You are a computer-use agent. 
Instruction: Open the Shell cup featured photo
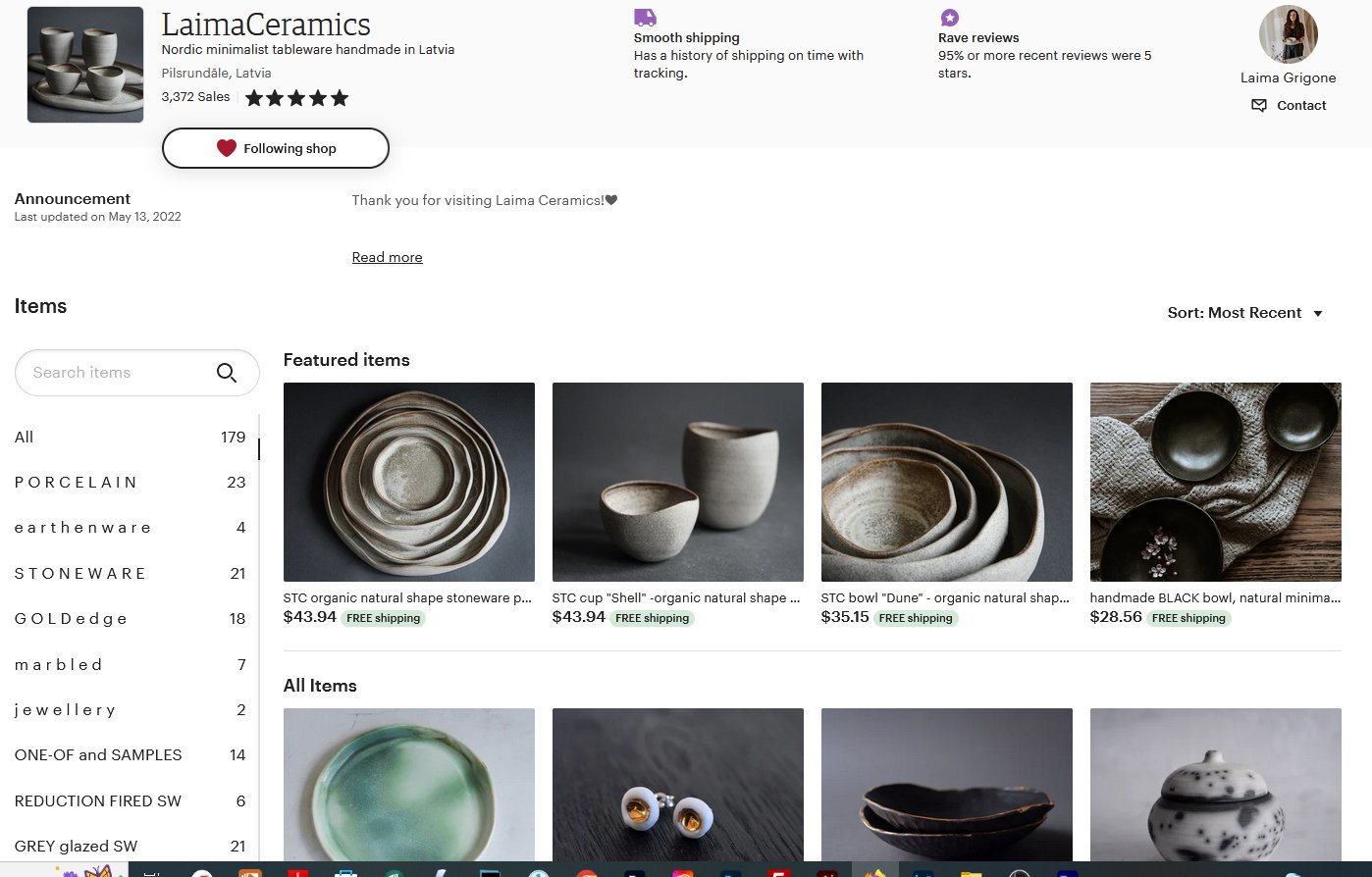[677, 482]
